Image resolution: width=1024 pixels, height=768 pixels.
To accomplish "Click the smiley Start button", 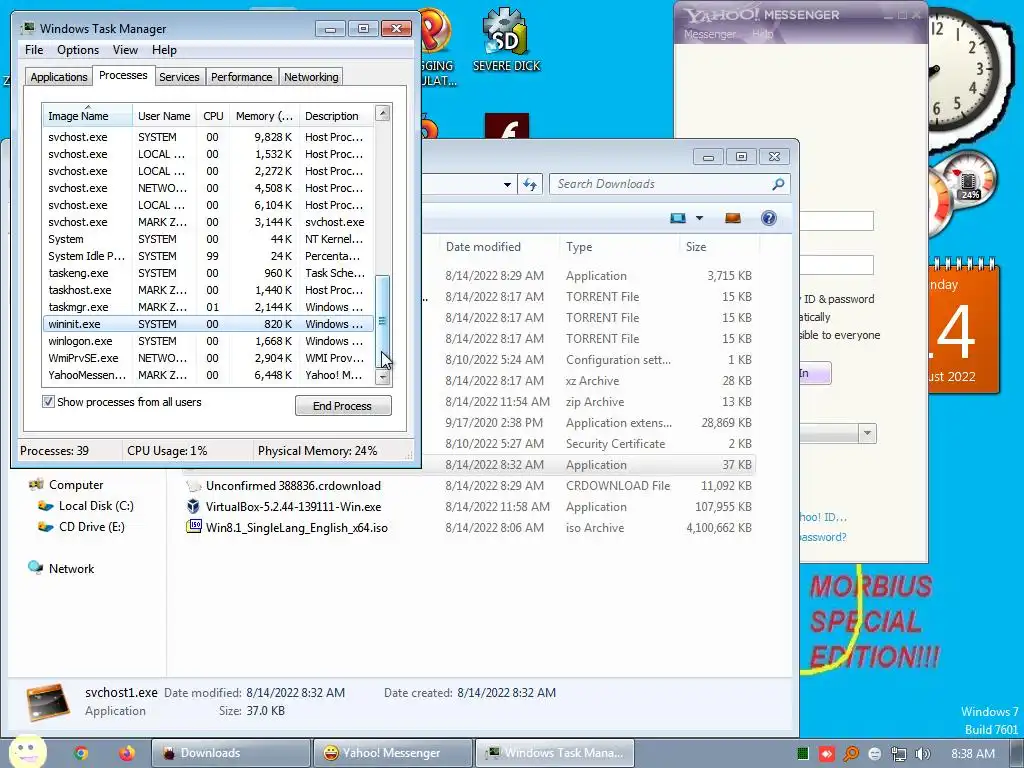I will (x=27, y=752).
